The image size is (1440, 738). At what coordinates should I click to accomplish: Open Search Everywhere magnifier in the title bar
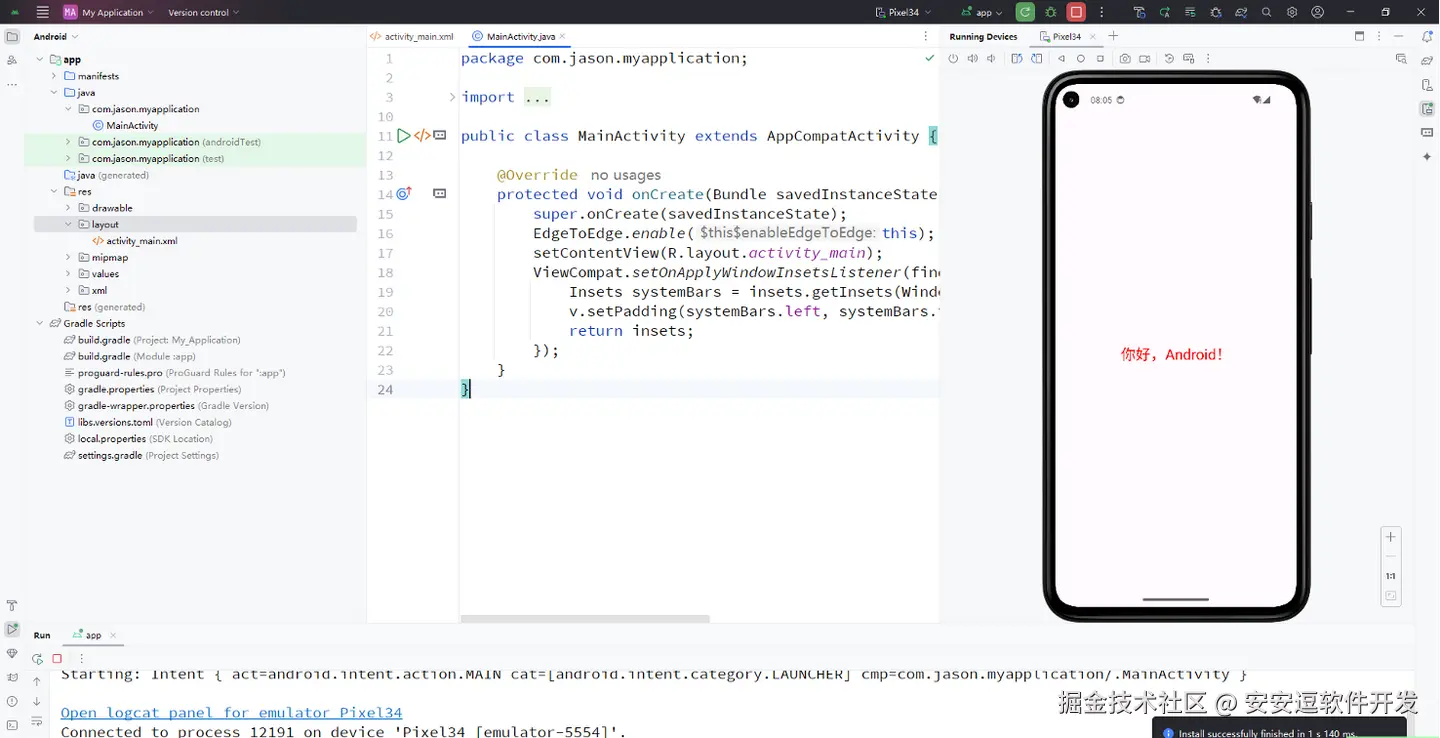pos(1266,12)
